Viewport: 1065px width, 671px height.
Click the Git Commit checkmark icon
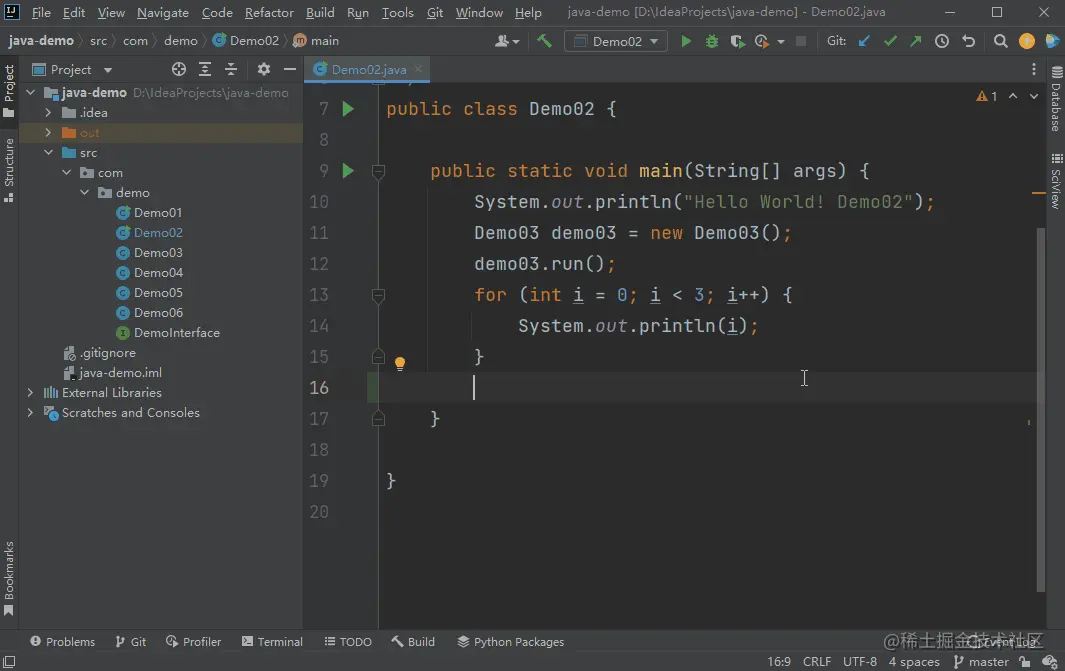pyautogui.click(x=890, y=41)
